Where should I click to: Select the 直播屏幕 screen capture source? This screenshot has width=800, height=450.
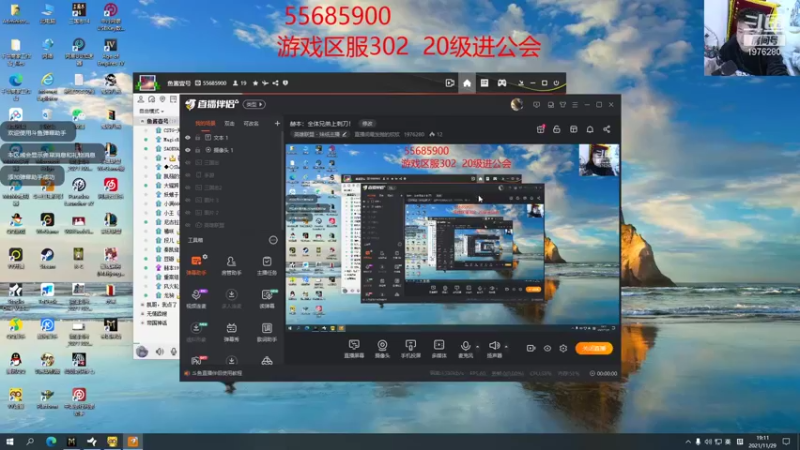coord(354,348)
